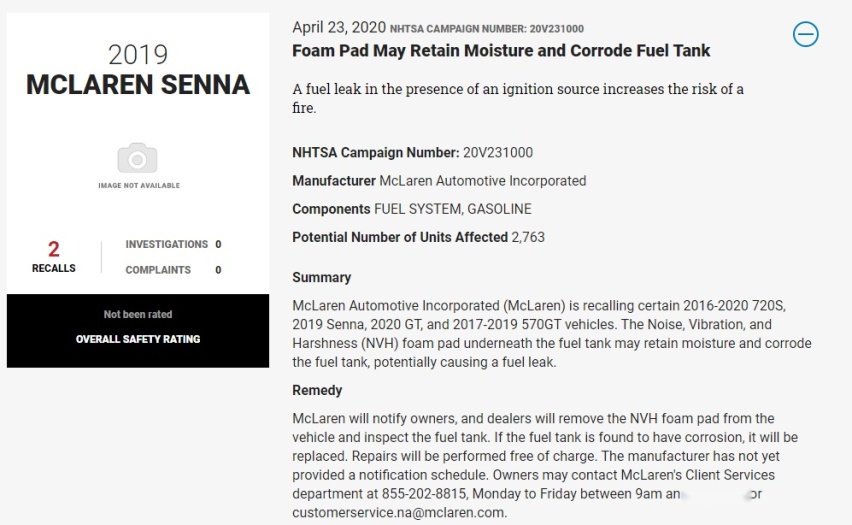Collapse the recall details with minus icon
The height and width of the screenshot is (525, 852).
coord(805,34)
